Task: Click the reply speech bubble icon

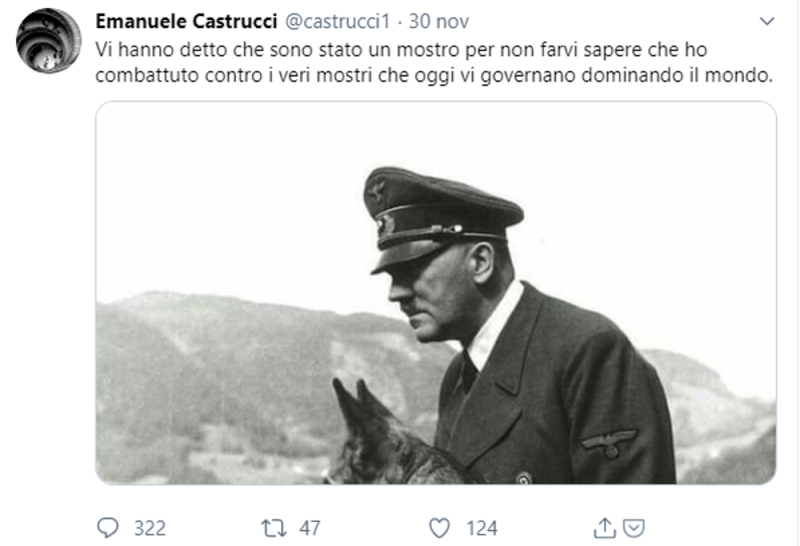Action: pyautogui.click(x=108, y=528)
